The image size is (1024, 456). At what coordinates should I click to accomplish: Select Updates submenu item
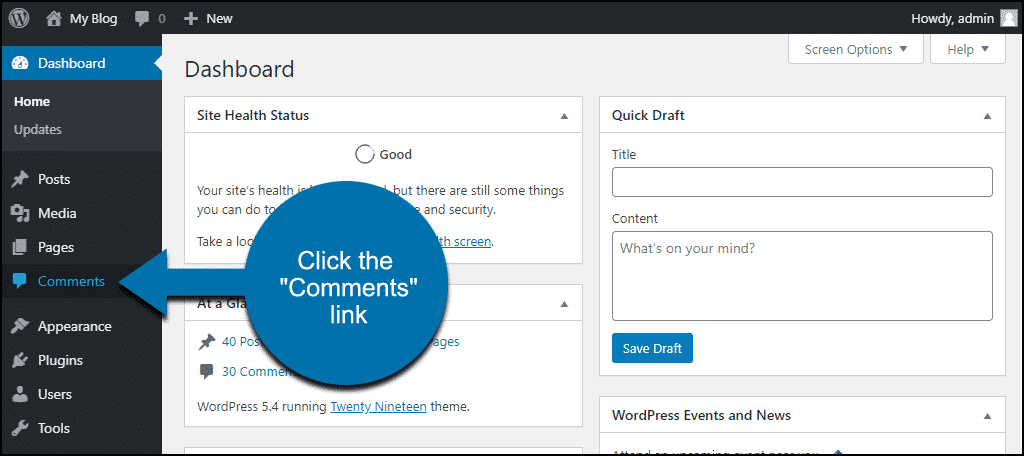38,129
